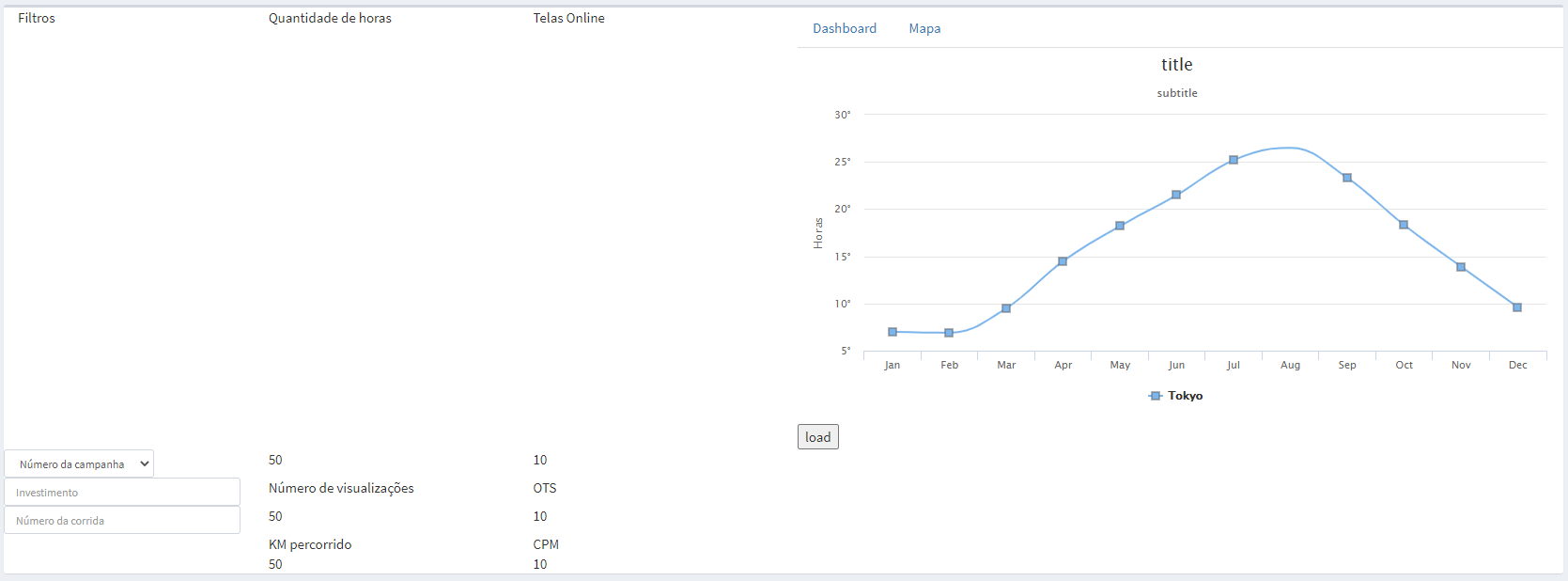This screenshot has height=581, width=1568.
Task: Toggle the Tokyo series legend marker
Action: [1156, 396]
